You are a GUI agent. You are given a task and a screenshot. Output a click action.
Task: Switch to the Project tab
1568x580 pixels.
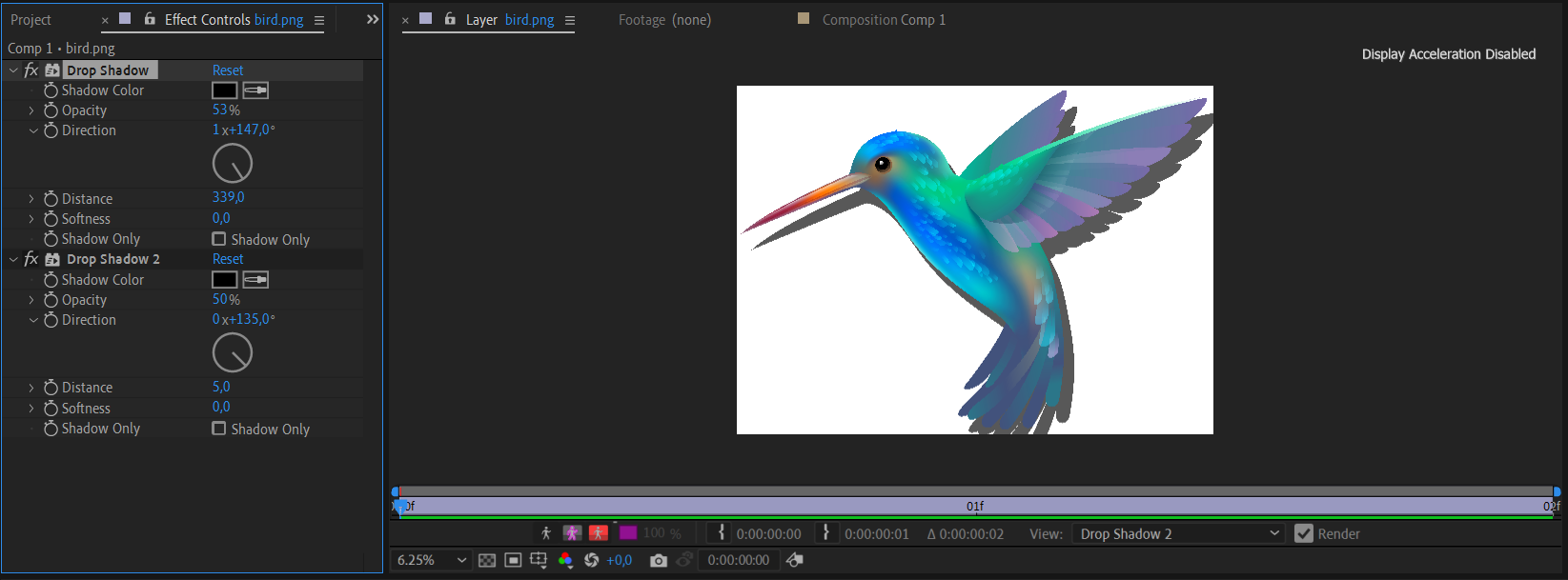(31, 19)
